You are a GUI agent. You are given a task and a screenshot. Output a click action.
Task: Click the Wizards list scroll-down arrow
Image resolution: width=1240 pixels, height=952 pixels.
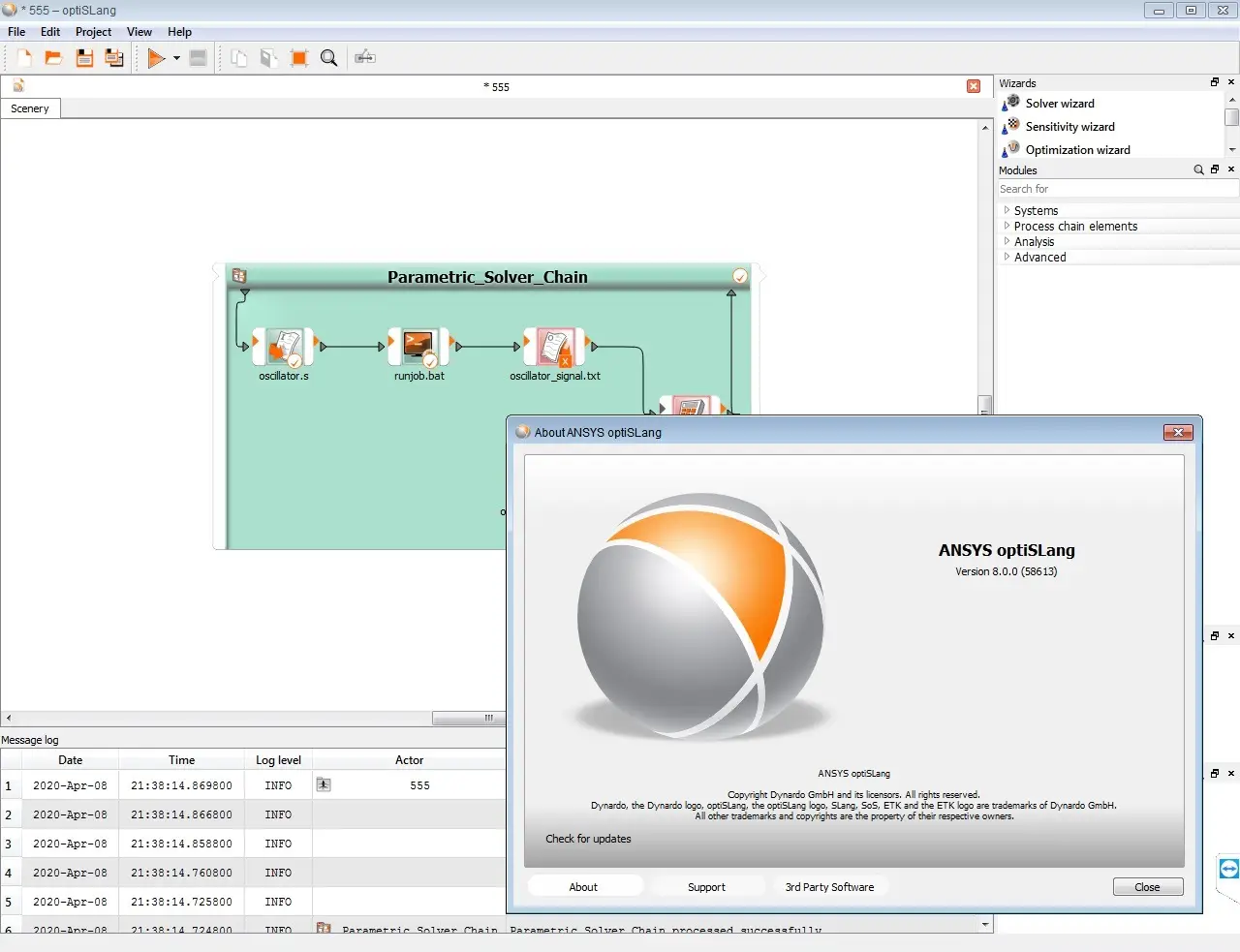coord(1232,150)
